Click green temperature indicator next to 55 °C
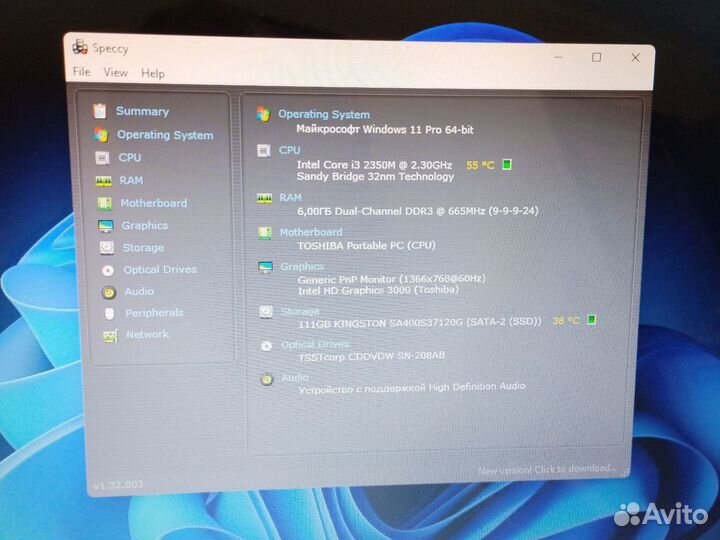Image resolution: width=720 pixels, height=540 pixels. point(507,164)
